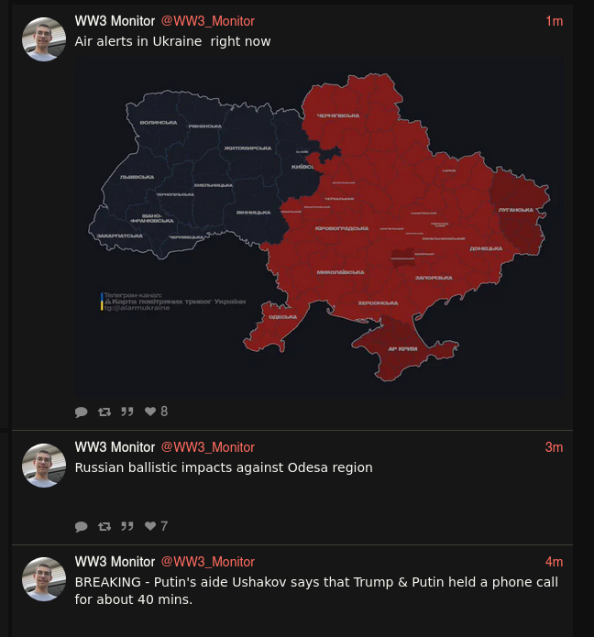This screenshot has width=594, height=637.
Task: Open the 1m timestamp link
Action: [x=554, y=21]
